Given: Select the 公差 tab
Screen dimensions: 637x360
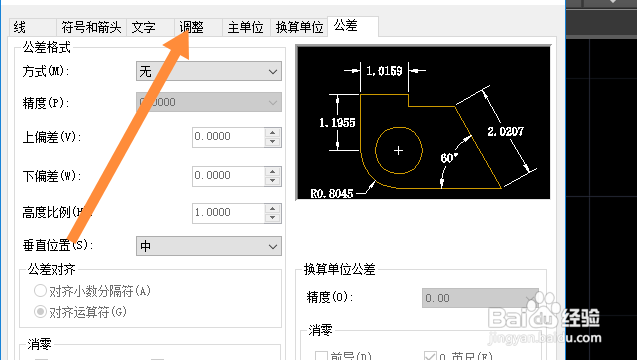Looking at the screenshot, I should (353, 26).
